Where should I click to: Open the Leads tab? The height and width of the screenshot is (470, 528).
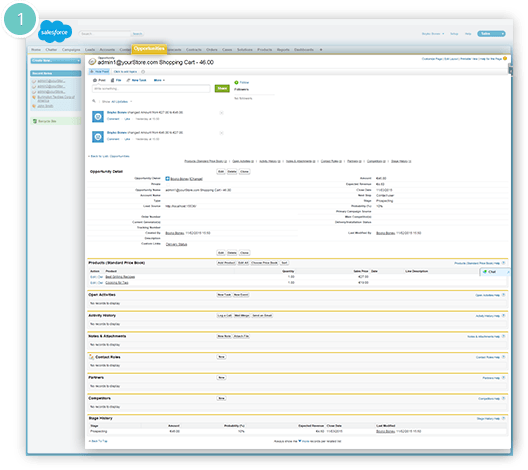(90, 50)
